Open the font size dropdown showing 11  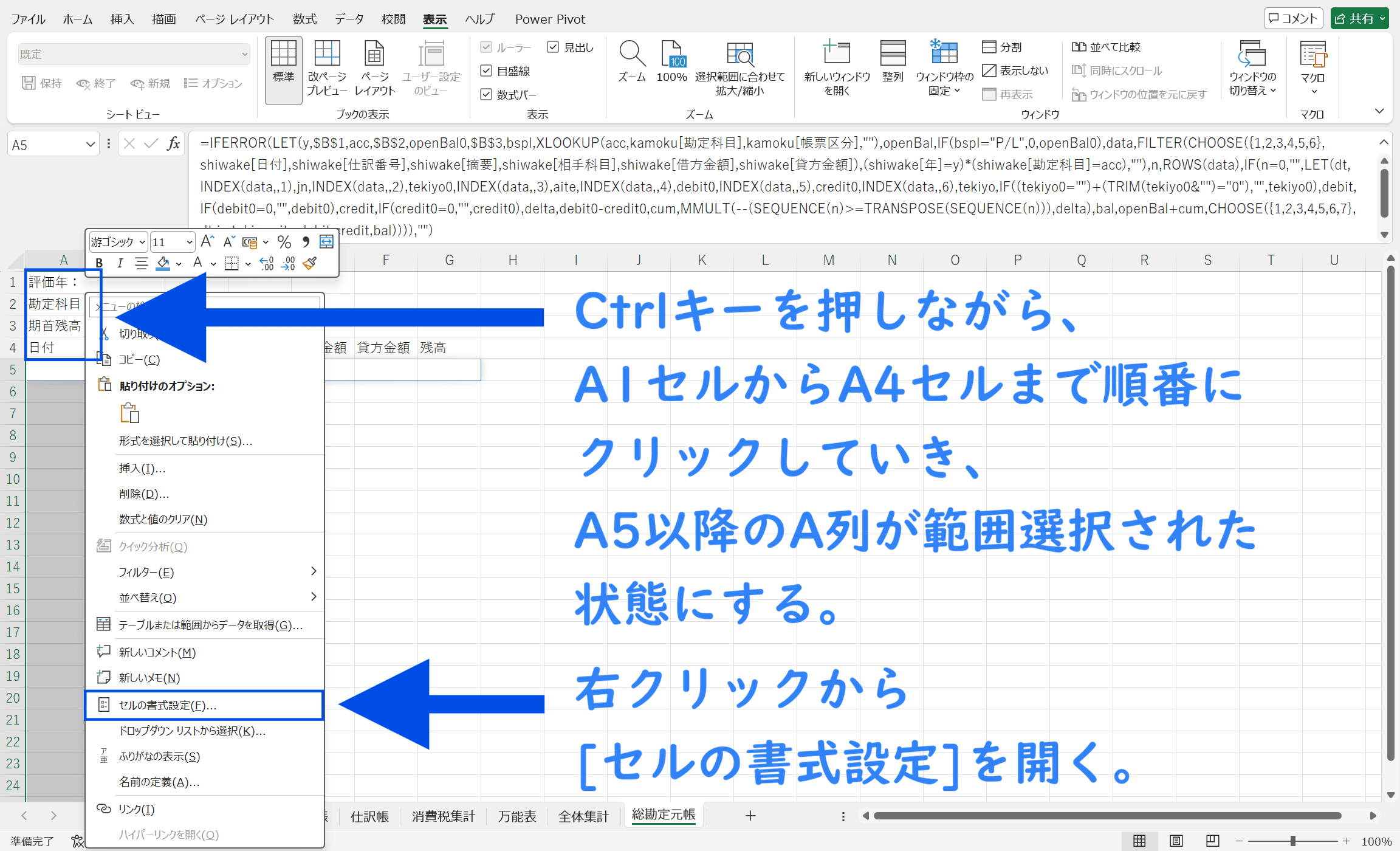pos(190,242)
